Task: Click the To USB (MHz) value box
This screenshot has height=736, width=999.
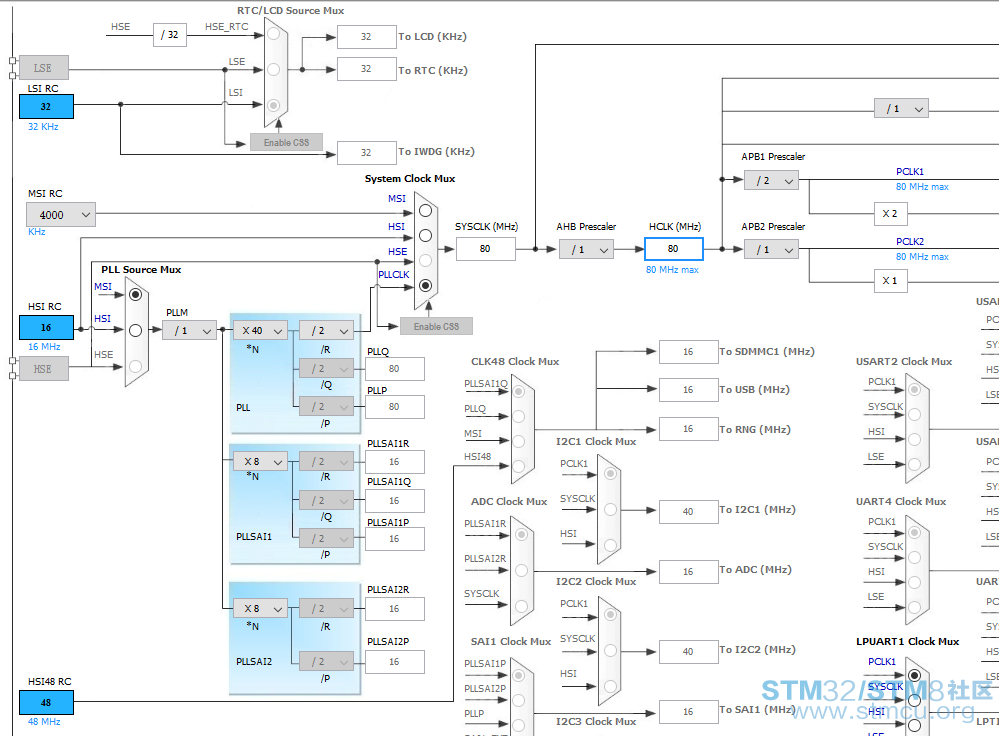Action: [x=689, y=390]
